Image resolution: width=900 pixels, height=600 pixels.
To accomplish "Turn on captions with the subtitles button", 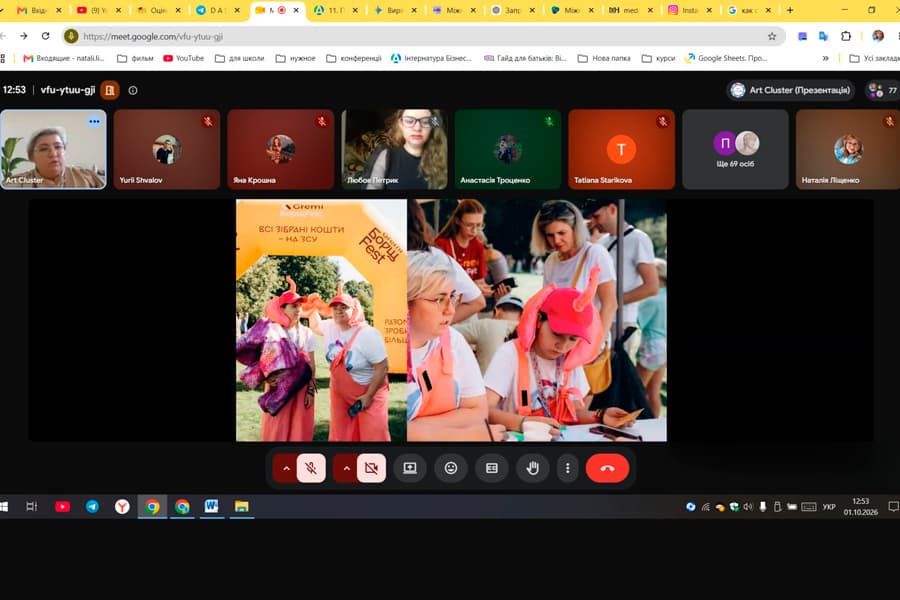I will pyautogui.click(x=492, y=468).
